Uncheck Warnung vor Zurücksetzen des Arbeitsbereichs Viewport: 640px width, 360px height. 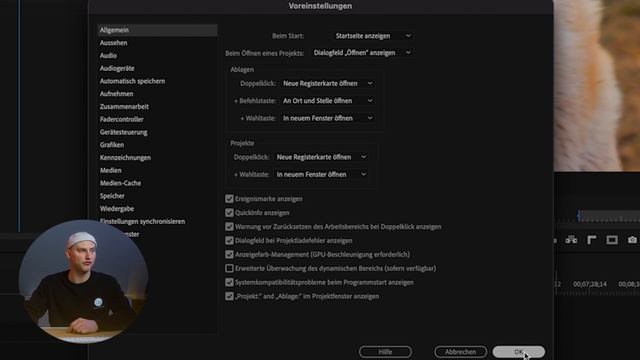pyautogui.click(x=229, y=227)
